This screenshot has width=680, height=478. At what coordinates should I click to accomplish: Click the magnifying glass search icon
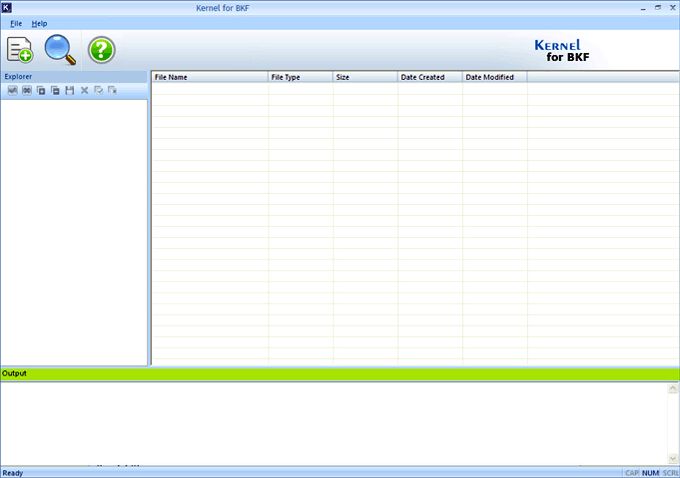60,50
